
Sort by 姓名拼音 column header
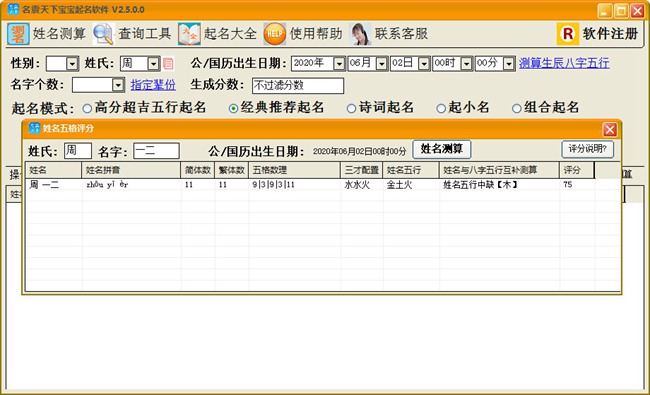pos(131,170)
